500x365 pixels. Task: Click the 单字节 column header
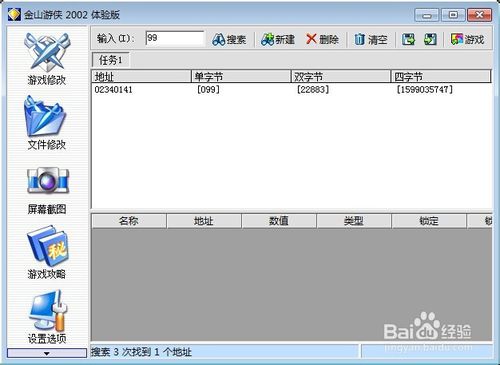point(241,76)
